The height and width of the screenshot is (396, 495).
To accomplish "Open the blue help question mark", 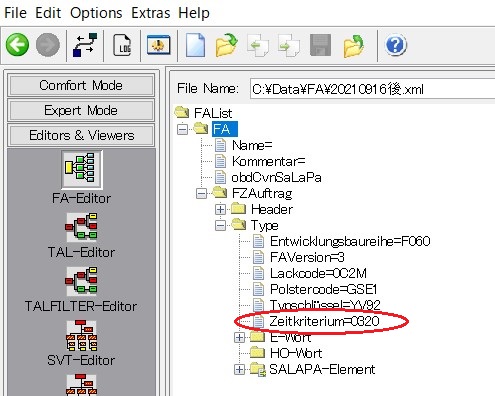I will click(396, 45).
